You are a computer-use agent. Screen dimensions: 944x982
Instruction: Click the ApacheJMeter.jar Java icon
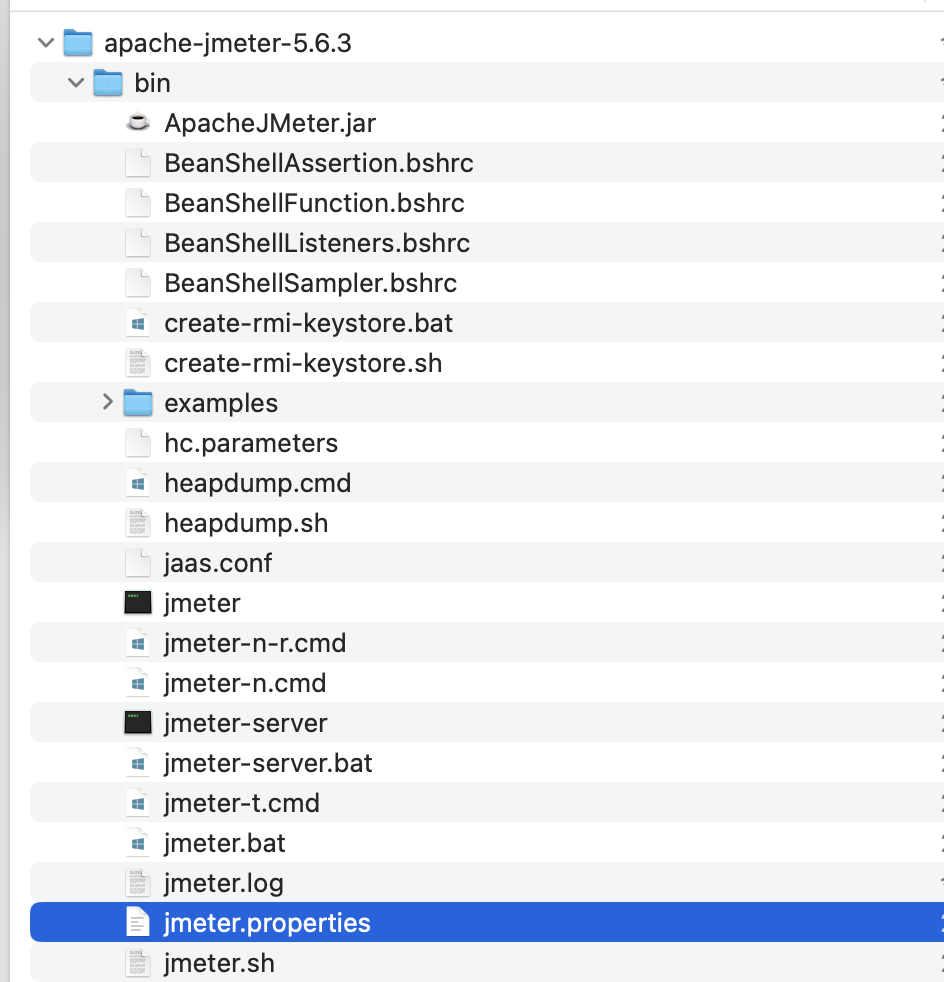[x=138, y=122]
